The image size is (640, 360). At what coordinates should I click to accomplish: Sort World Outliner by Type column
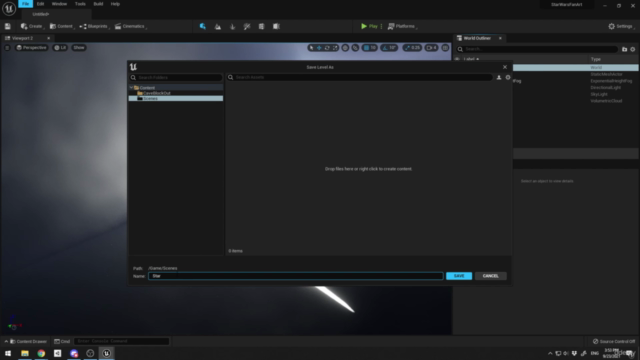596,59
